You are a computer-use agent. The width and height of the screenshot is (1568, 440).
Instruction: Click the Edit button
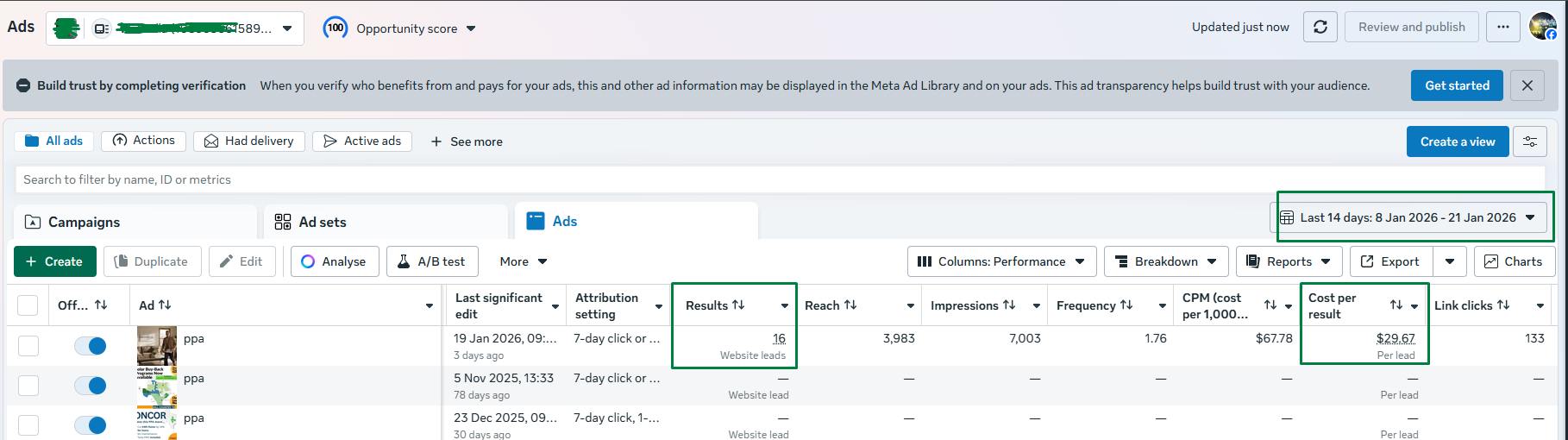pyautogui.click(x=241, y=261)
